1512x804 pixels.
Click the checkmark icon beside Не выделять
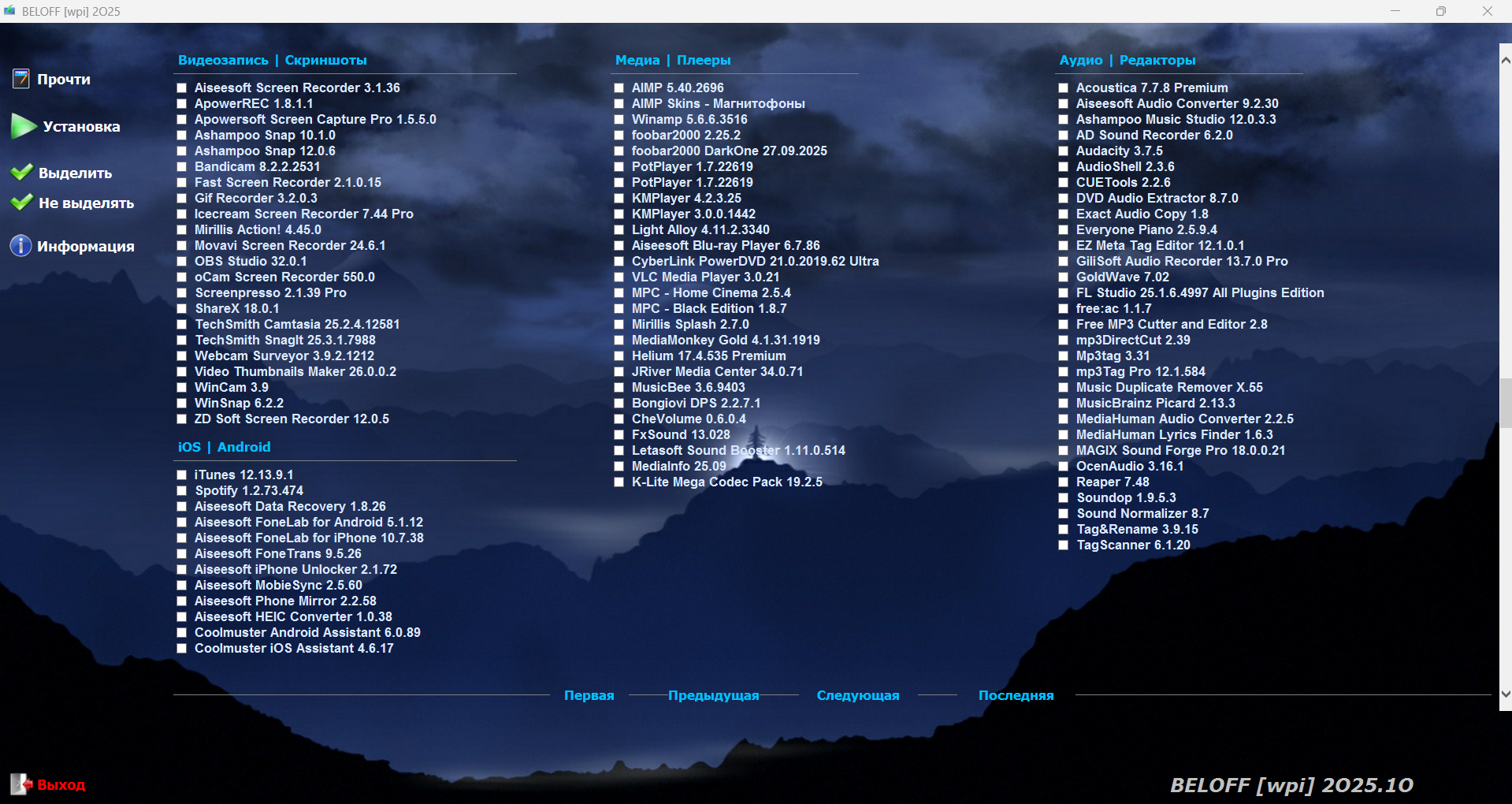(x=21, y=203)
